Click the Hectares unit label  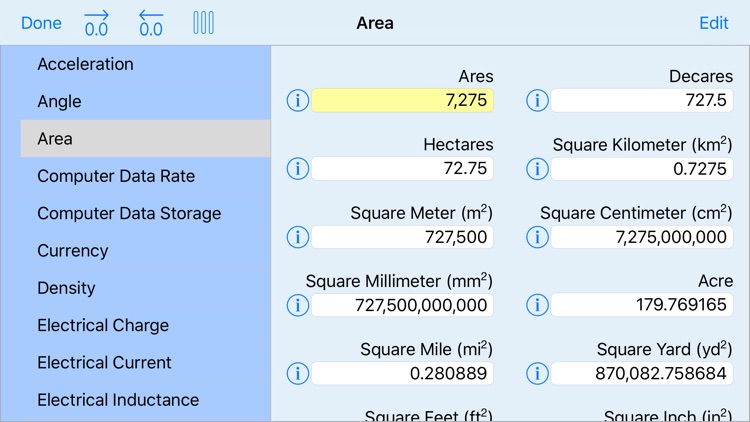point(458,144)
